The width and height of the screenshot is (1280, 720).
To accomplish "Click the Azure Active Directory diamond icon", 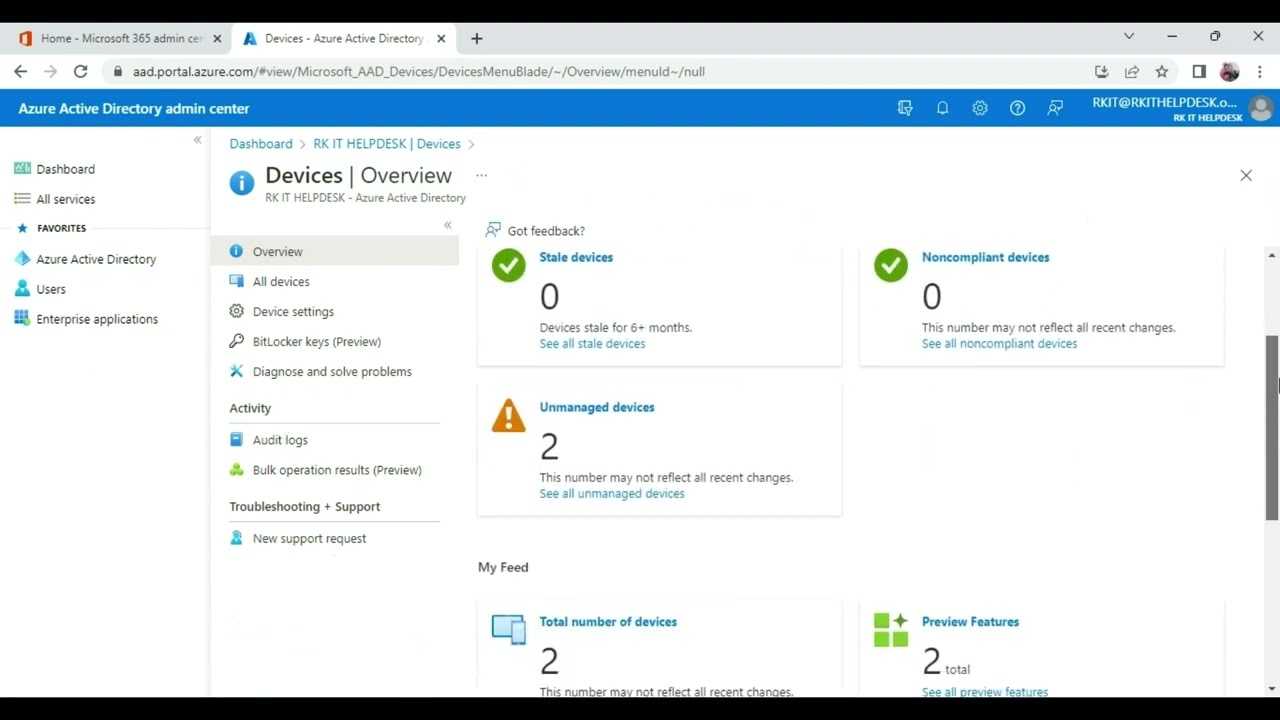I will coord(22,259).
